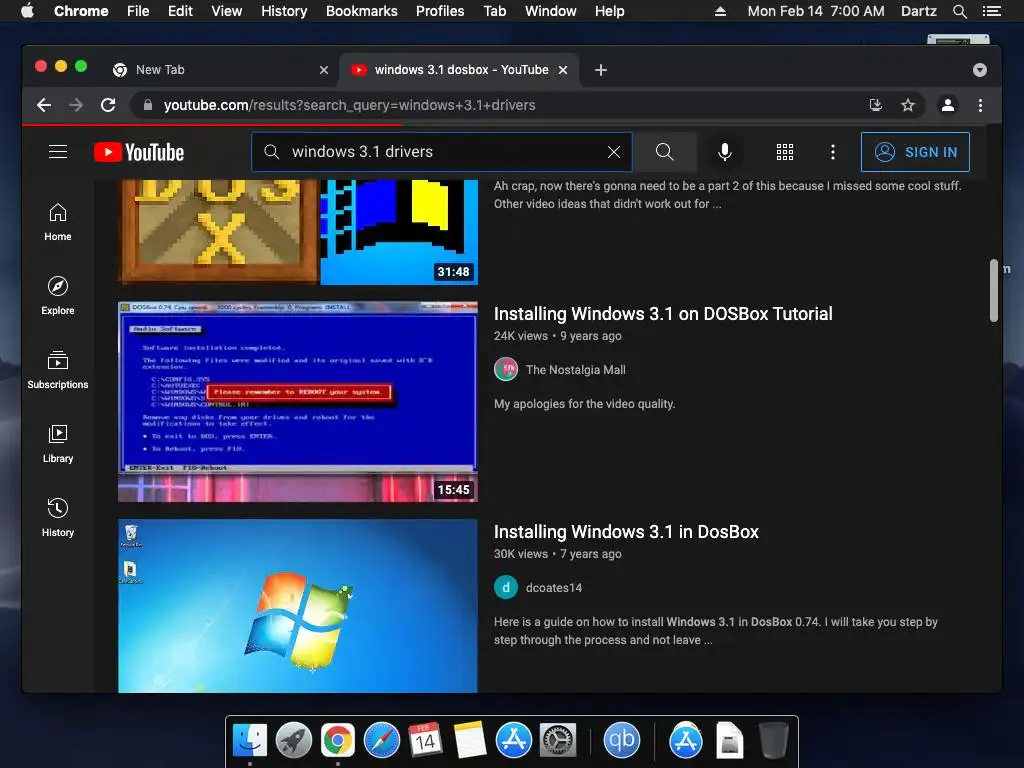Open the 31:48 video thumbnail

pos(298,232)
